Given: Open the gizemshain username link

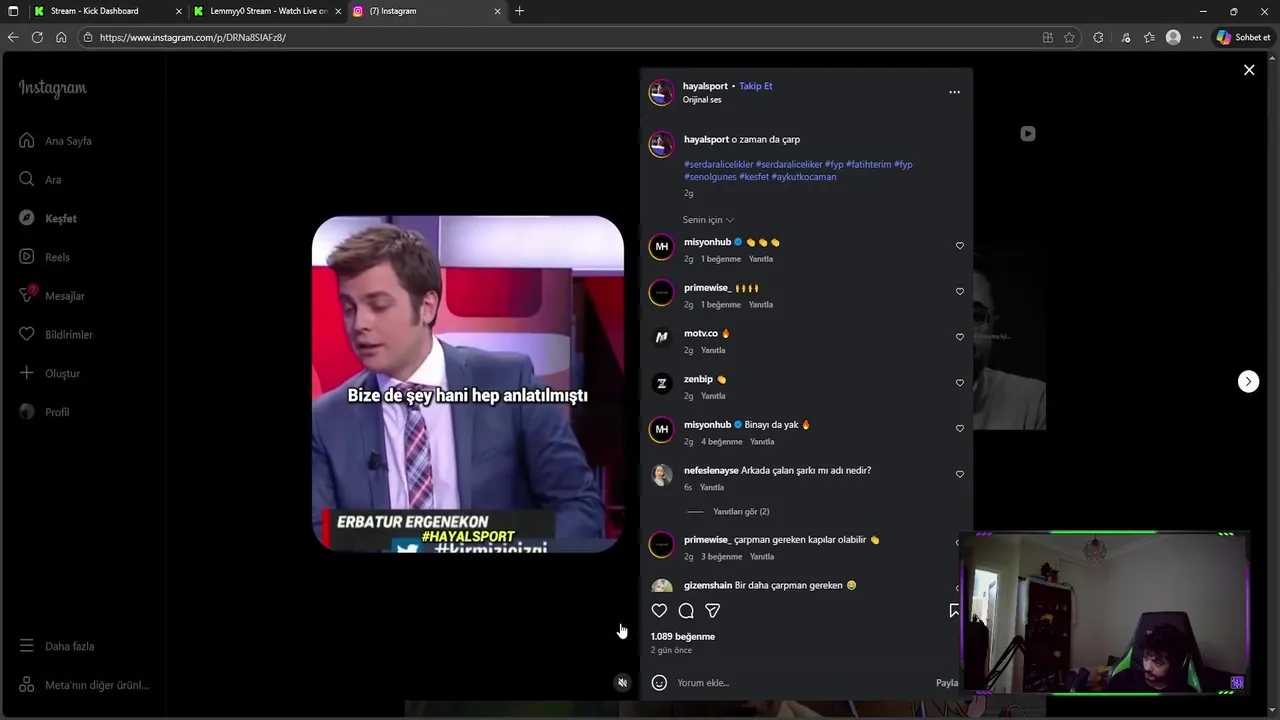Looking at the screenshot, I should pyautogui.click(x=708, y=585).
